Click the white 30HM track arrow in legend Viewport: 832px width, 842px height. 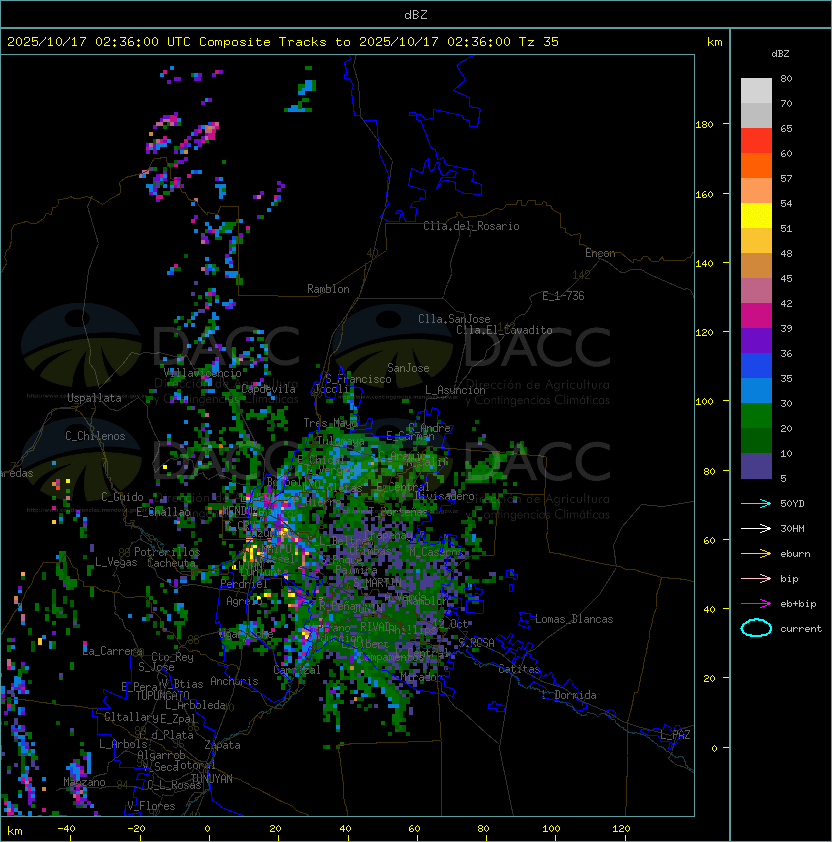pyautogui.click(x=756, y=528)
